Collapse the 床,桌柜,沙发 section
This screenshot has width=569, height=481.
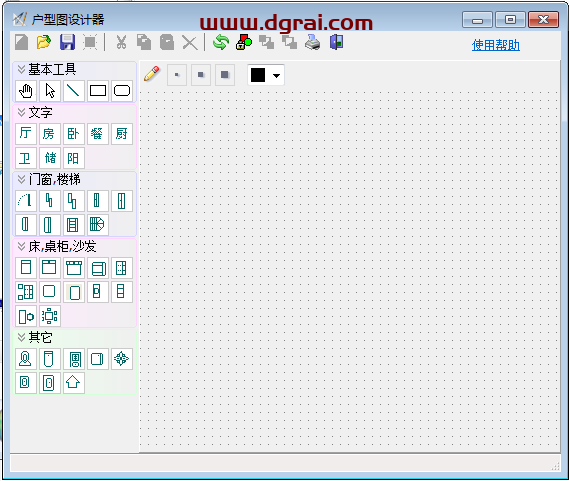[21, 246]
